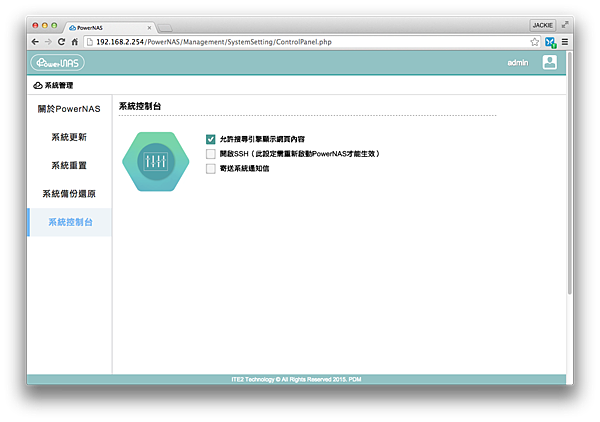This screenshot has height=422, width=600.
Task: Enable the 寄送系統通知信 checkbox
Action: (210, 169)
